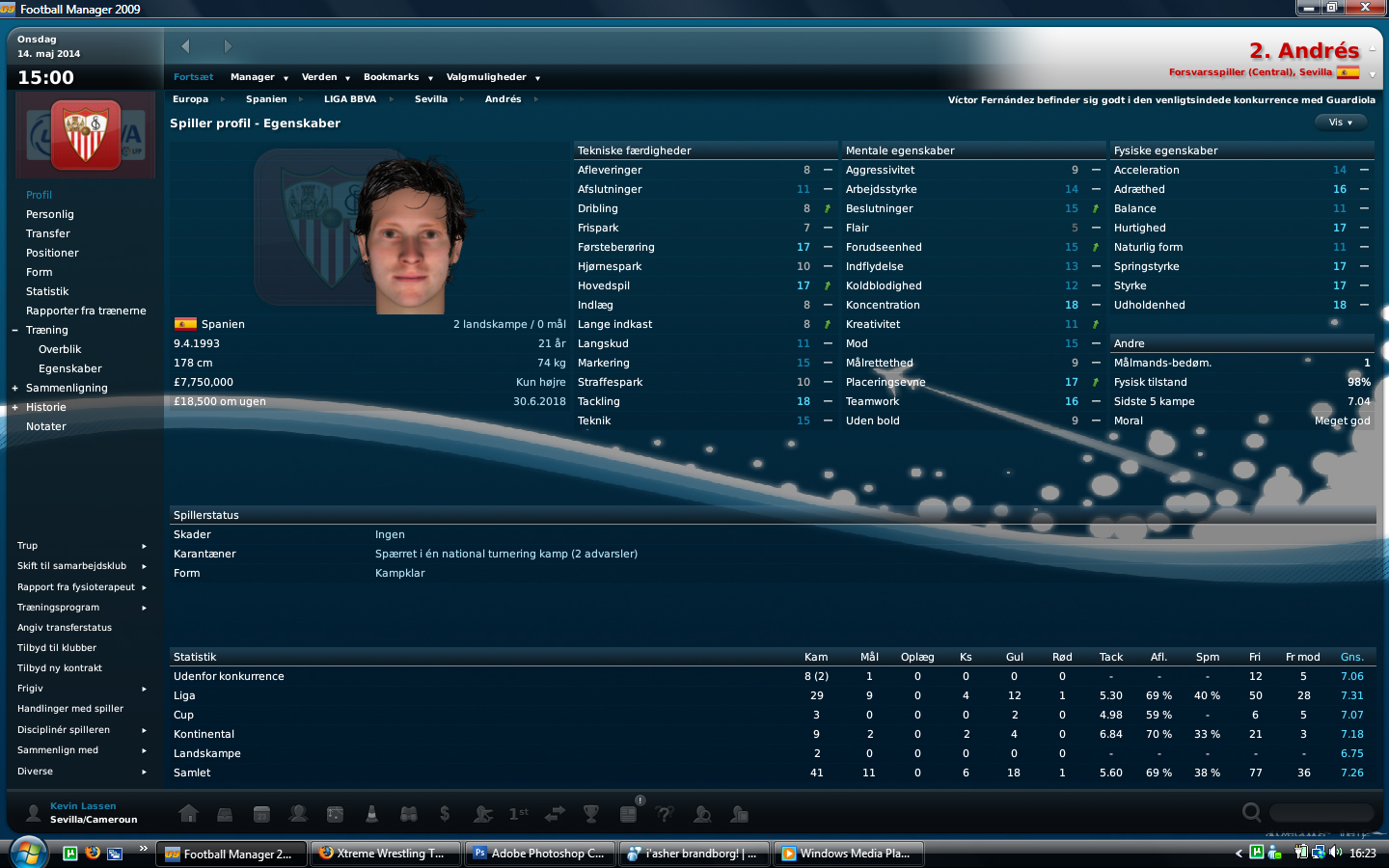This screenshot has height=868, width=1389.
Task: Click the Firefox quick launch icon
Action: (x=93, y=853)
